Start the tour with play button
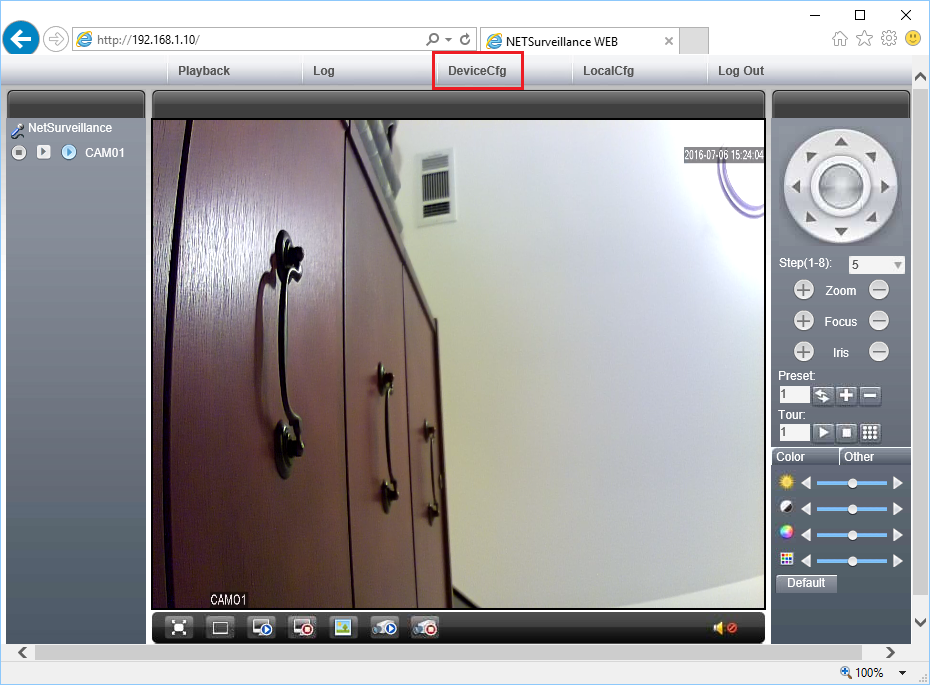The width and height of the screenshot is (930, 685). pyautogui.click(x=823, y=432)
